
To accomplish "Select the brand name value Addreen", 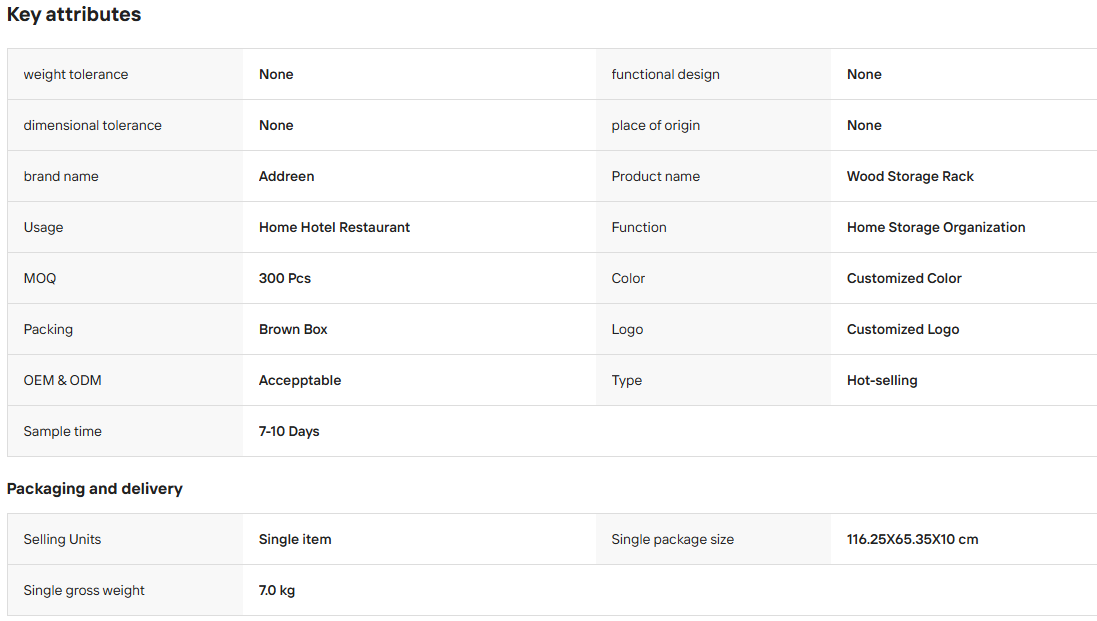I will [x=286, y=176].
